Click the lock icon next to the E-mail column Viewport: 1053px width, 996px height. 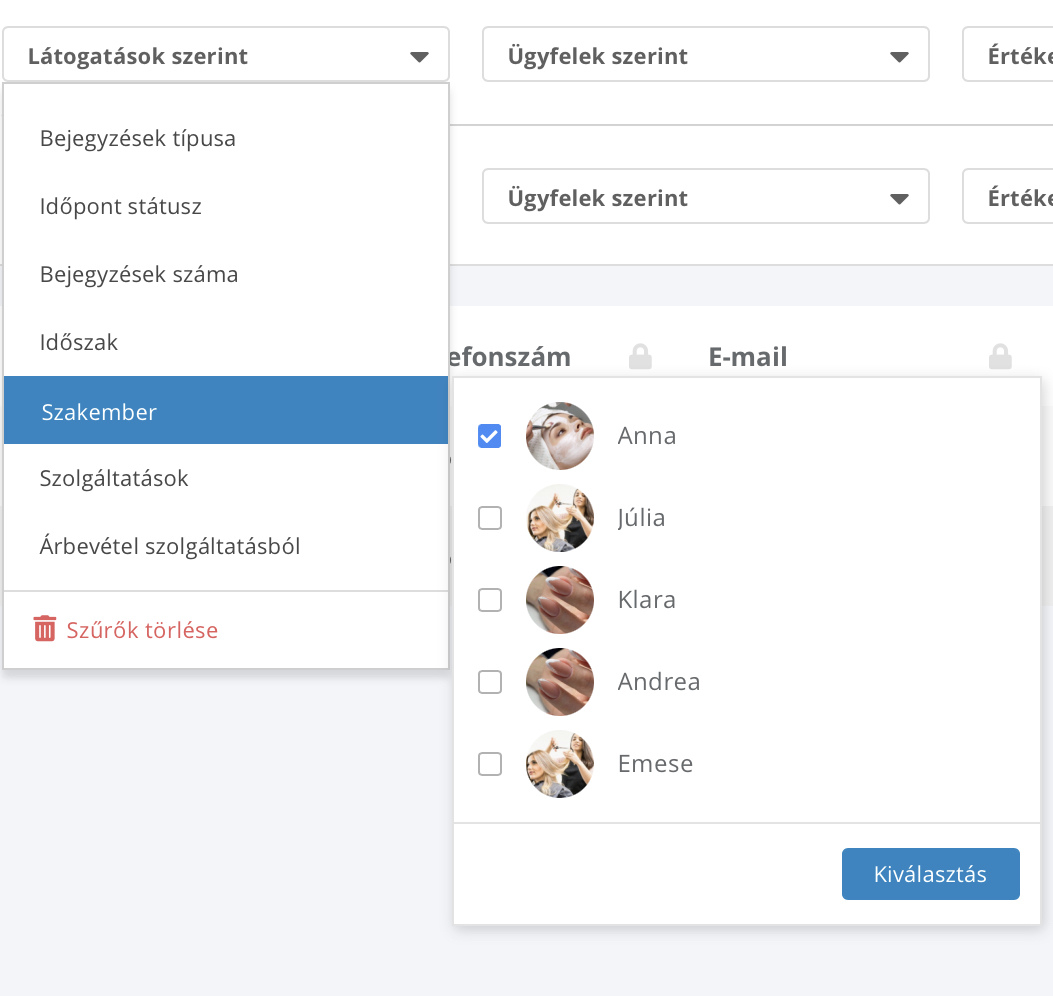point(1000,356)
